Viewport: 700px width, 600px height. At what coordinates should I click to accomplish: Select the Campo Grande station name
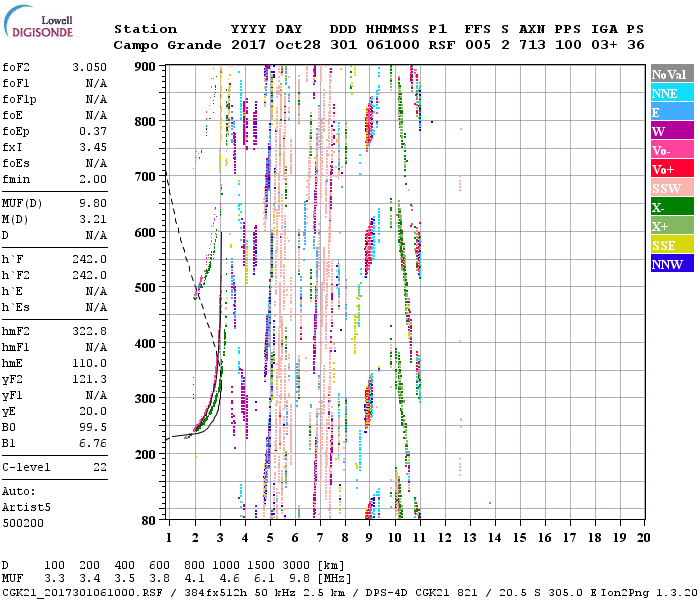[160, 45]
